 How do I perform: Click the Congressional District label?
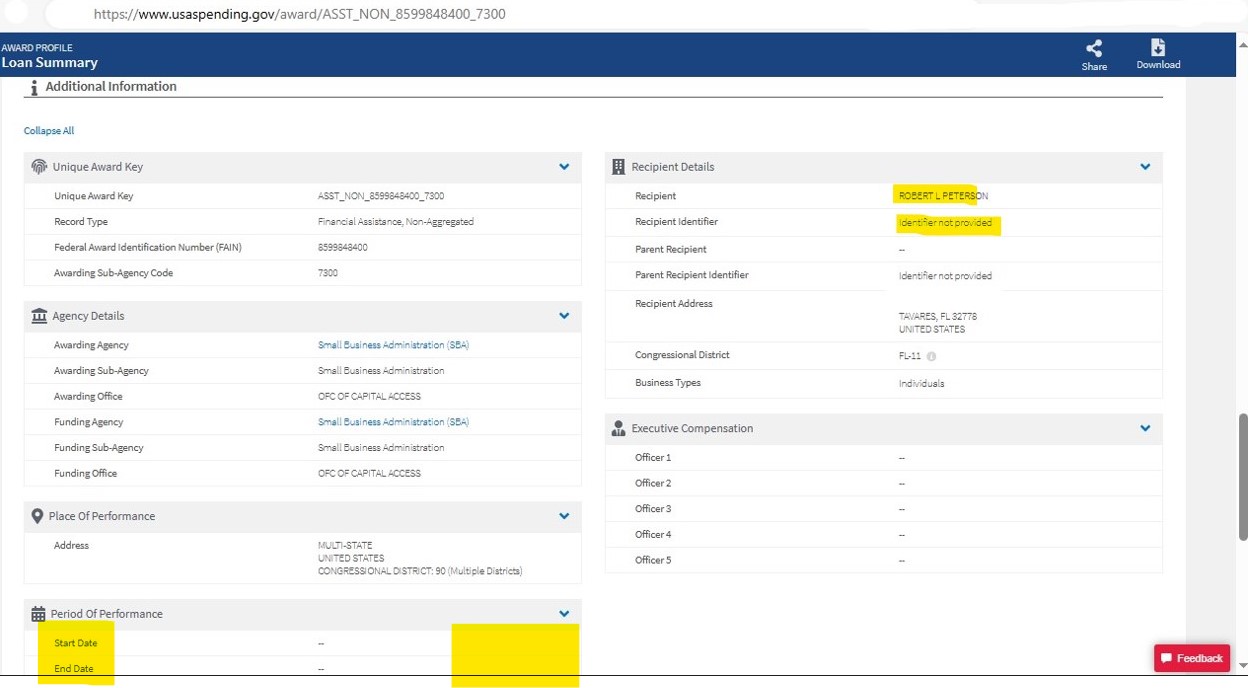click(x=682, y=355)
